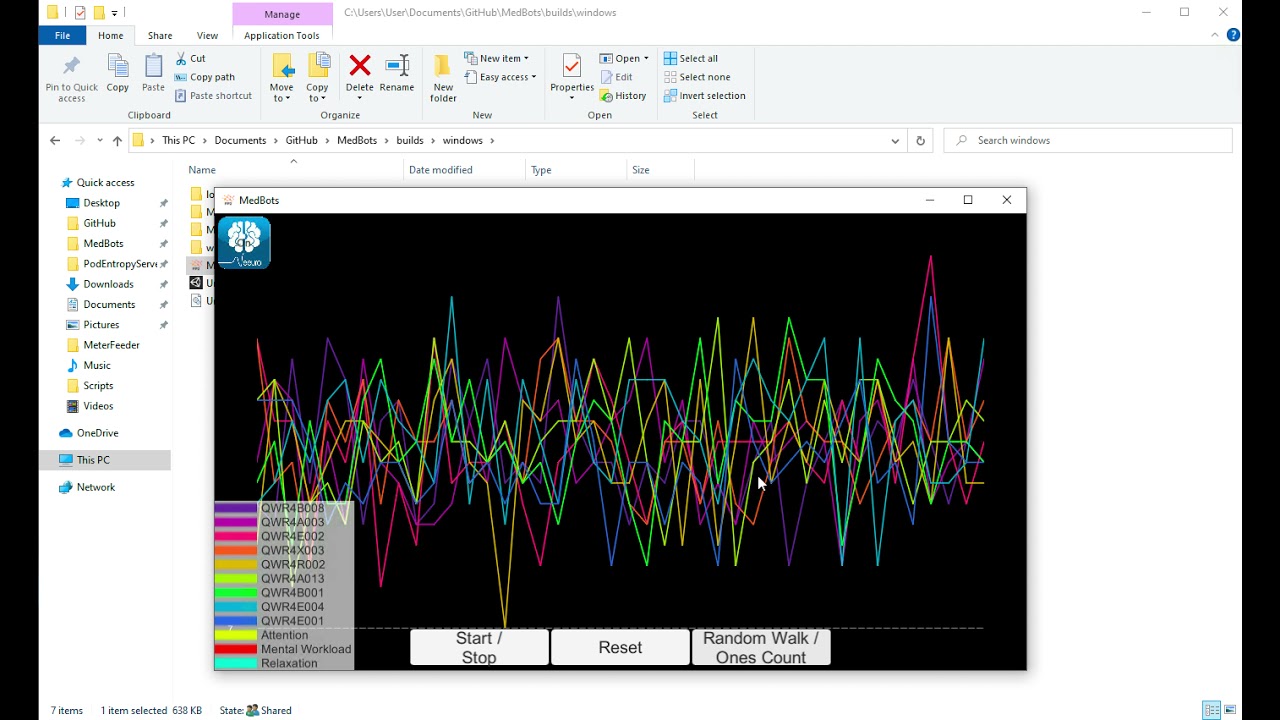Expand the Open dropdown in the ribbon
Image resolution: width=1280 pixels, height=720 pixels.
(x=625, y=59)
